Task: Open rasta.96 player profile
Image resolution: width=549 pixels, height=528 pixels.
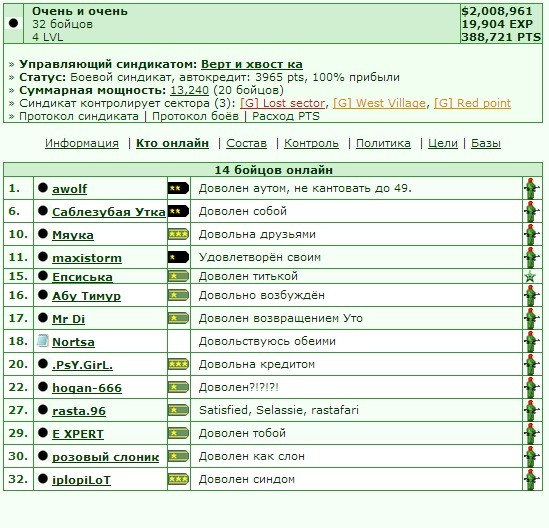Action: coord(79,411)
